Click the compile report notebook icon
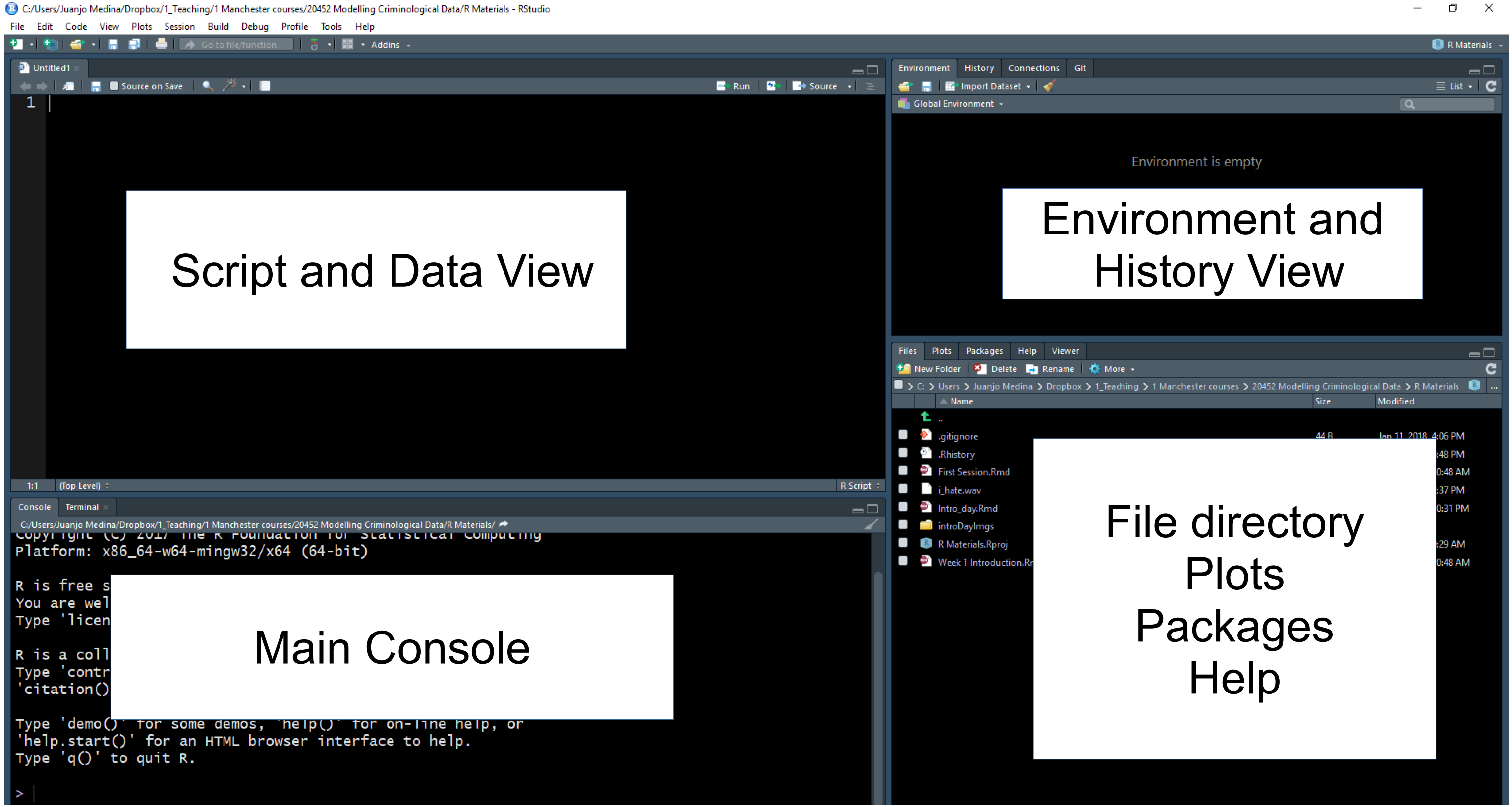This screenshot has height=807, width=1512. coord(265,86)
